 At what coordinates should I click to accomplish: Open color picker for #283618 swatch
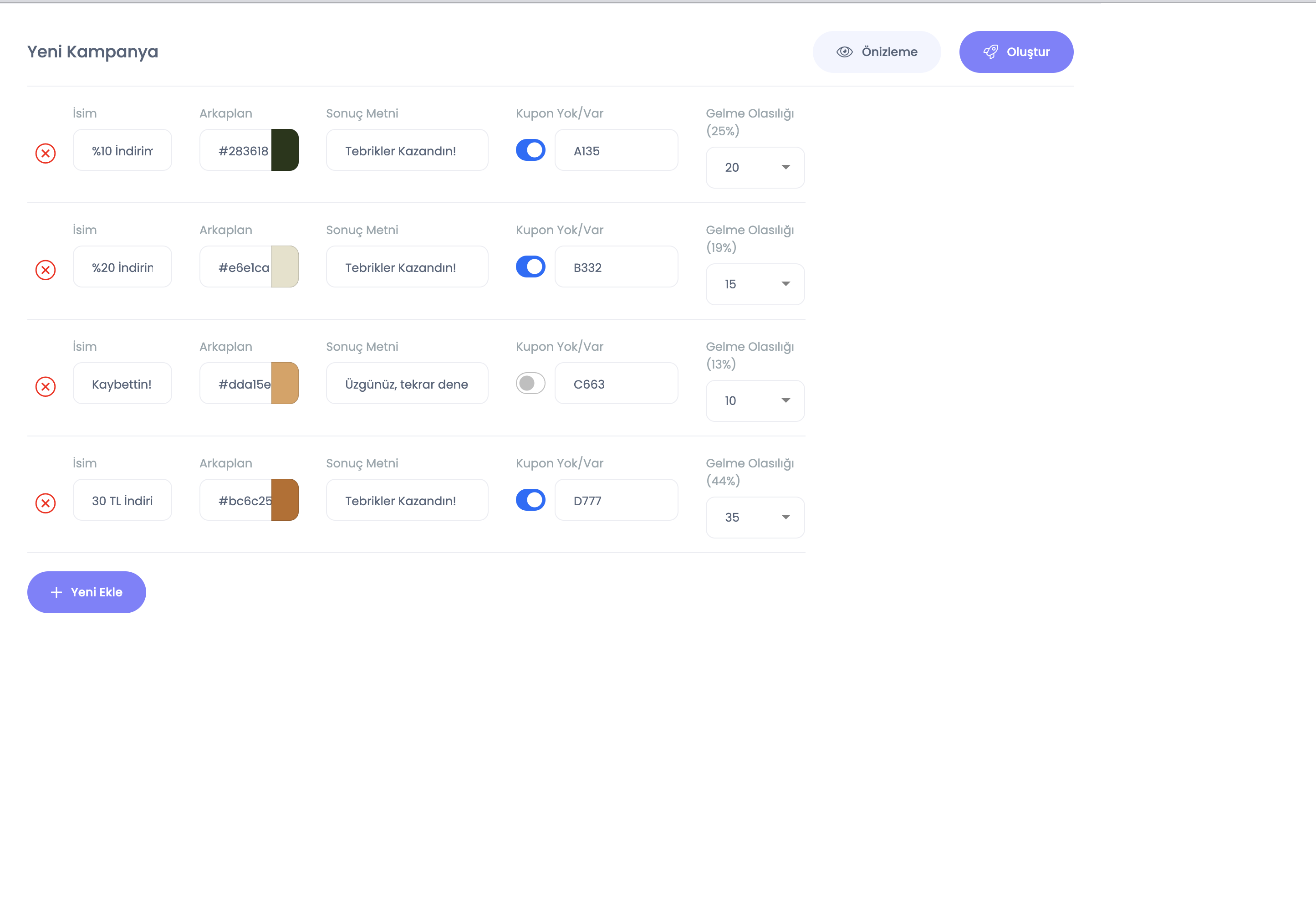coord(285,150)
